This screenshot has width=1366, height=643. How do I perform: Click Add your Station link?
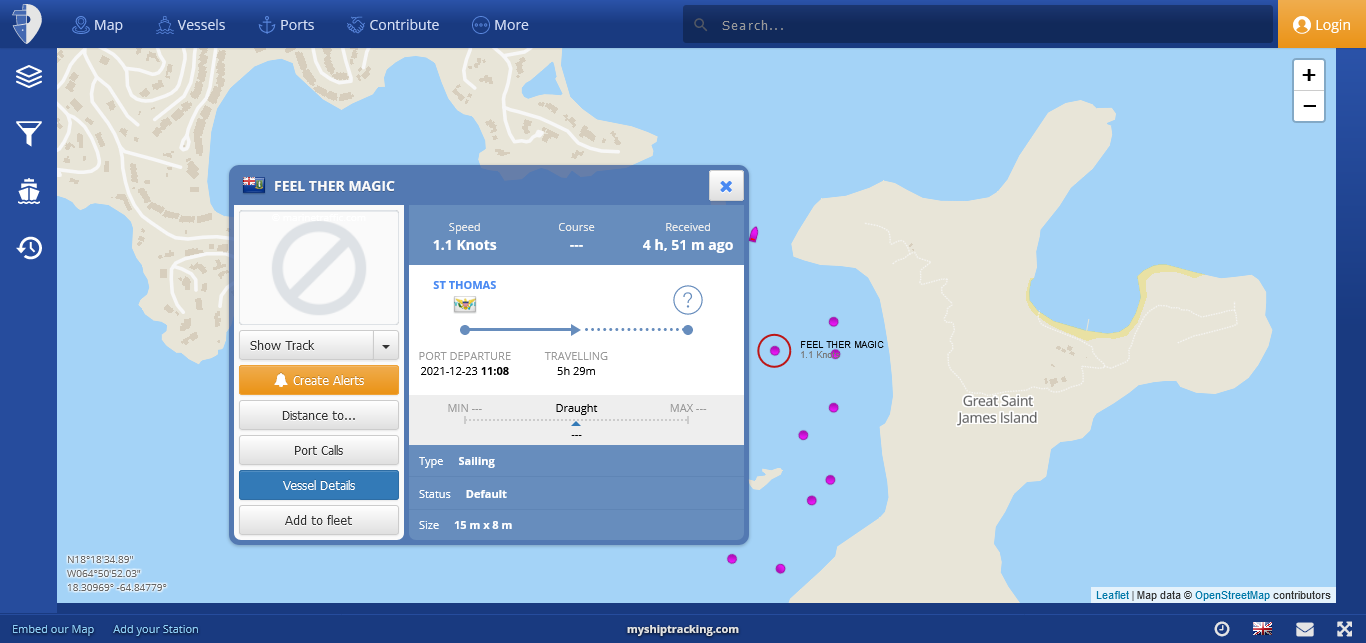coord(156,629)
